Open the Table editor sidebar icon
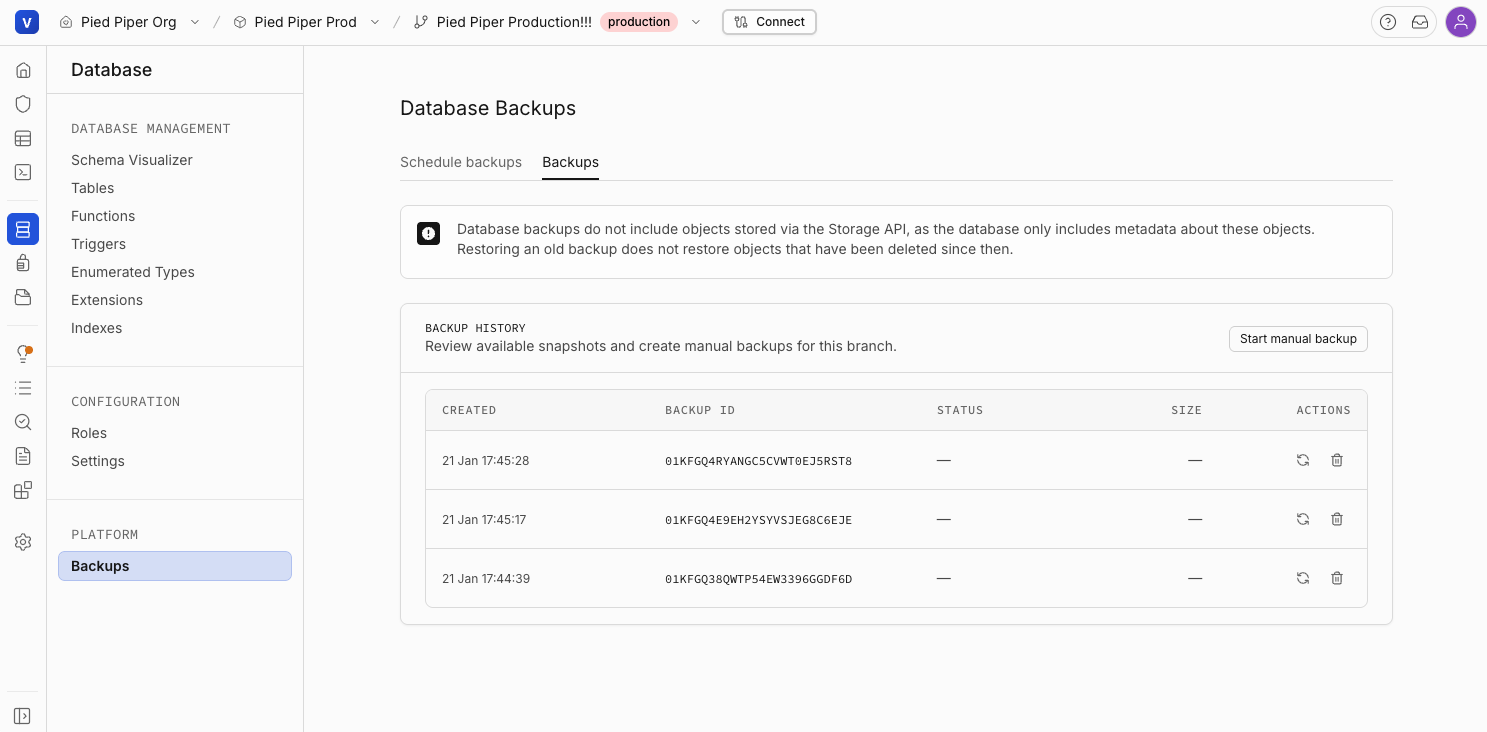The width and height of the screenshot is (1487, 732). tap(23, 138)
